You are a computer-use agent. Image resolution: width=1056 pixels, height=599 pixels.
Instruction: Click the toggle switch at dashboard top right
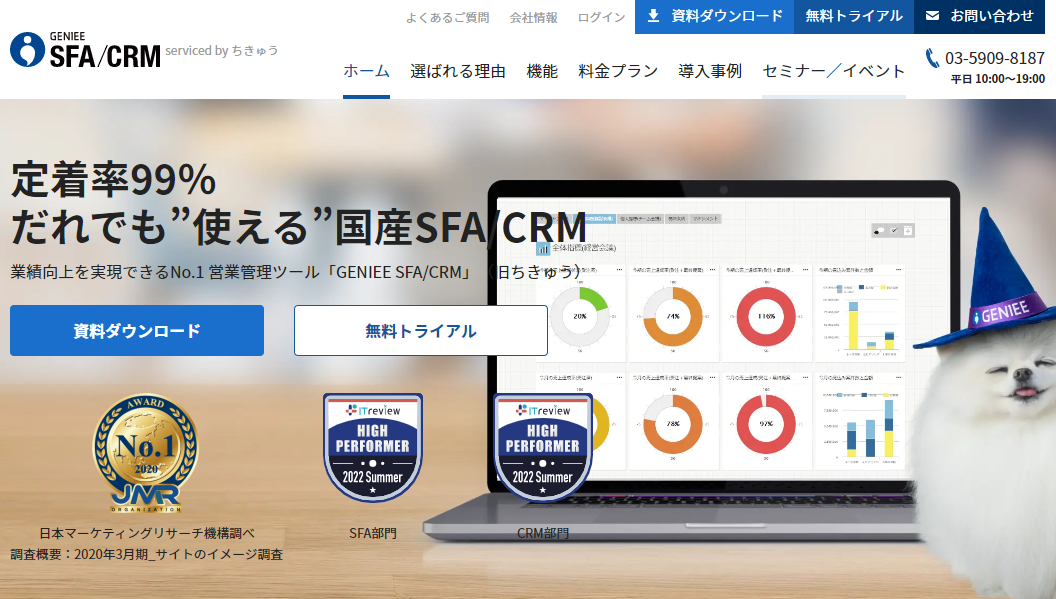coord(881,231)
